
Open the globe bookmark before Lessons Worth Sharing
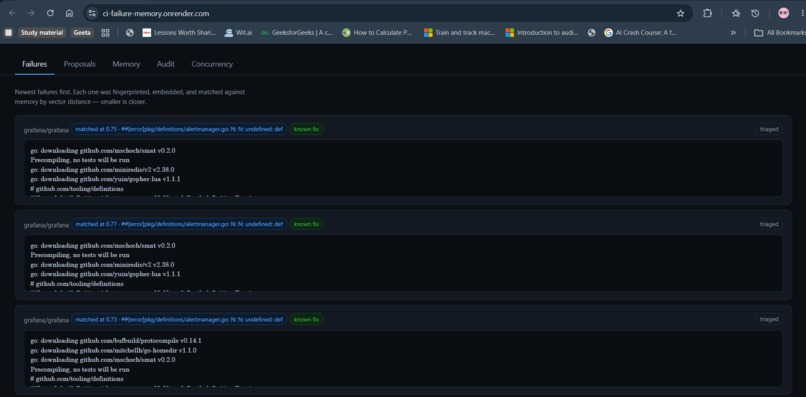(x=130, y=32)
